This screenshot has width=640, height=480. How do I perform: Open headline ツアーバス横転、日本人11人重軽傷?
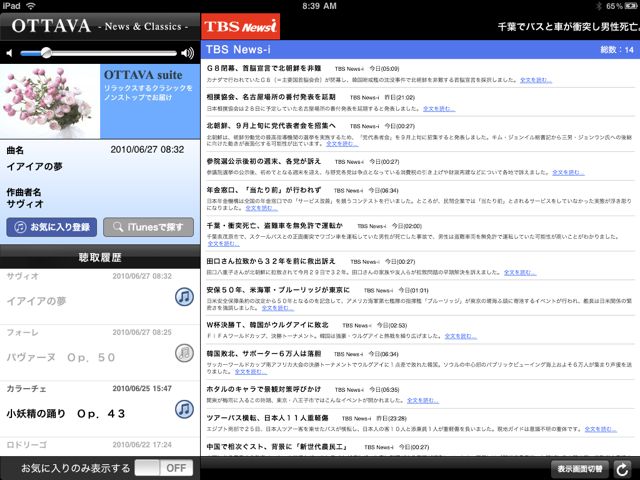click(267, 418)
